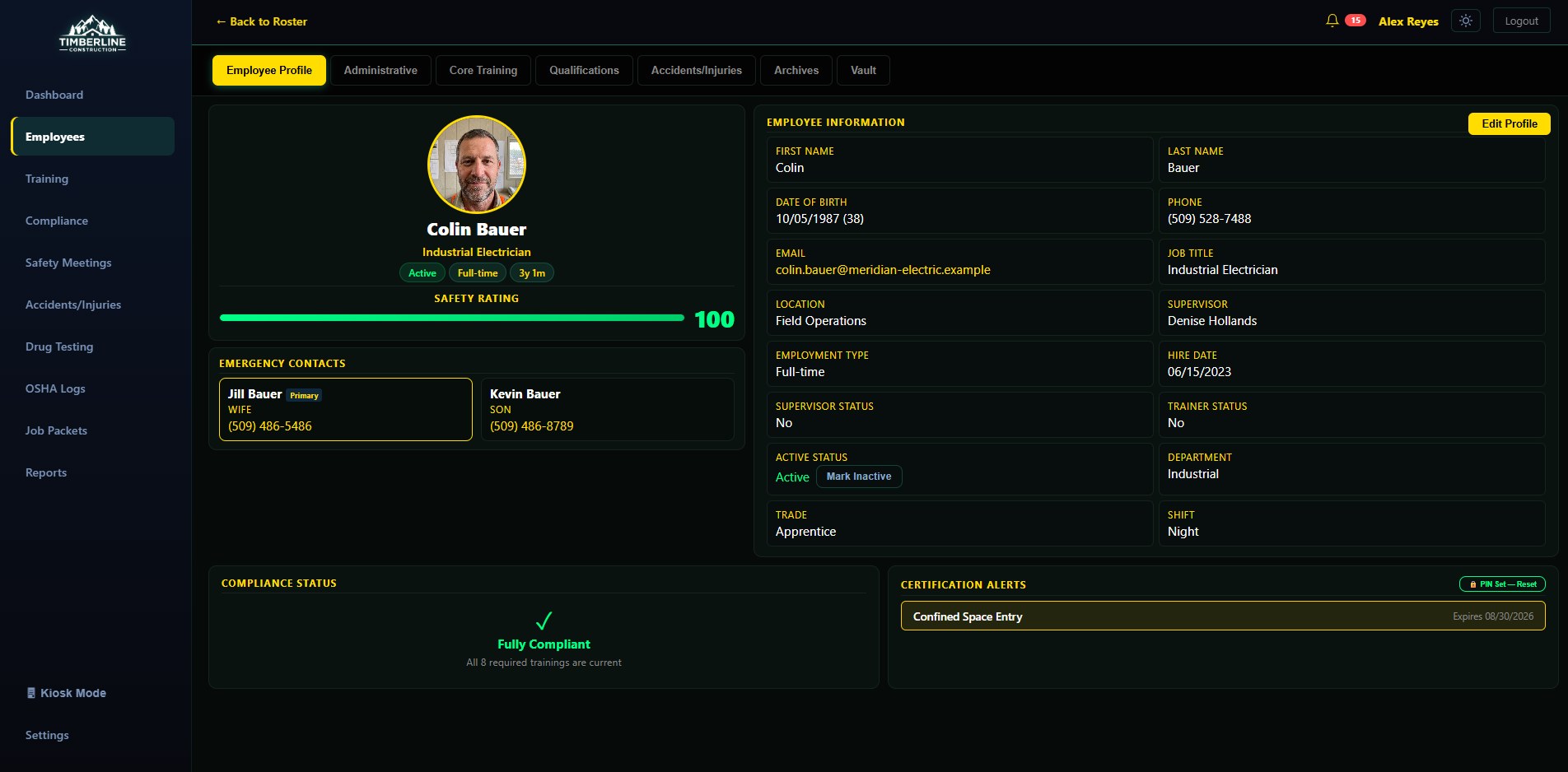The height and width of the screenshot is (772, 1568).
Task: Click the Industrial Electrician title under name
Action: click(477, 252)
